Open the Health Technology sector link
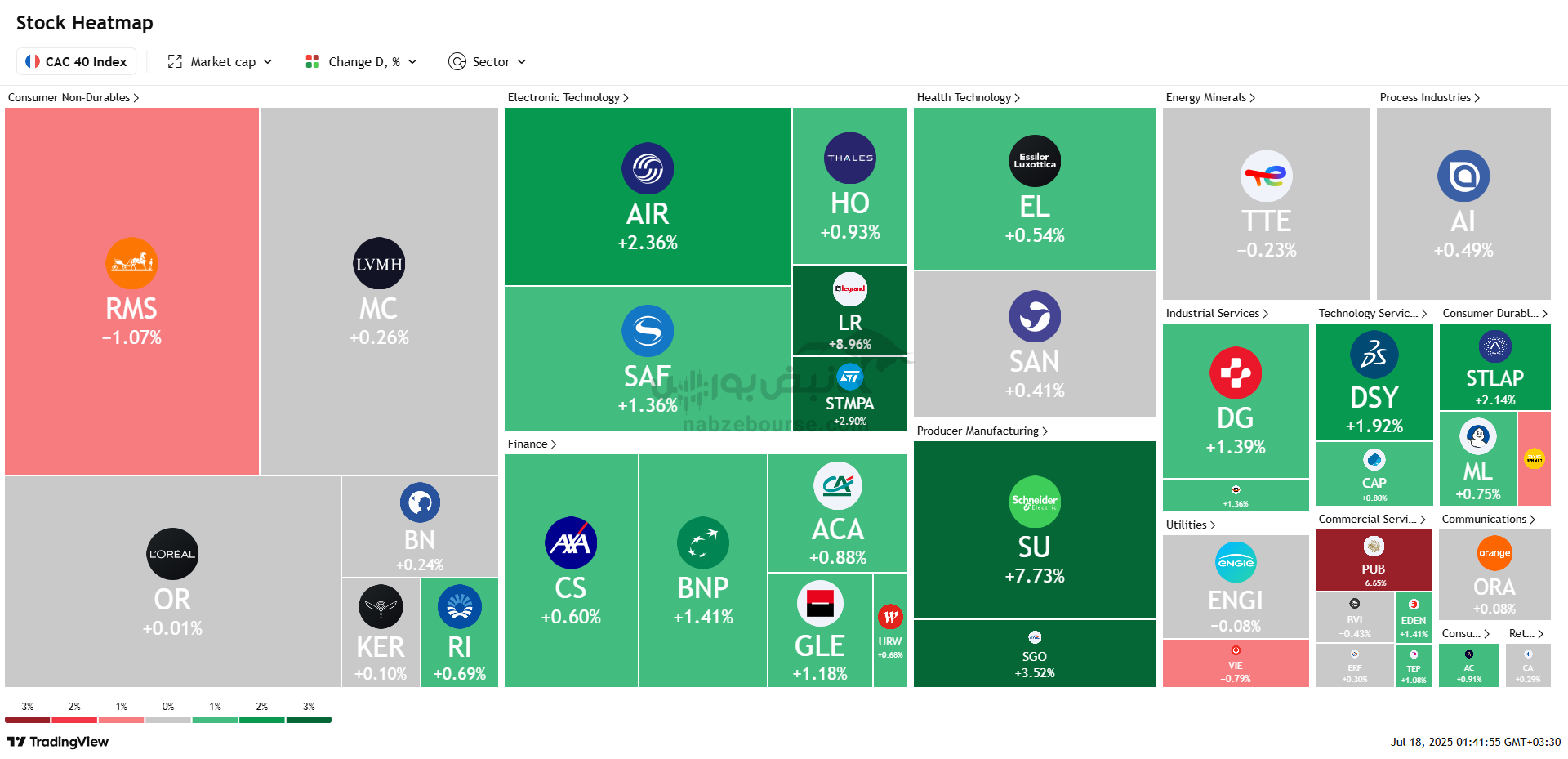Screen dimensions: 1568x759 pyautogui.click(x=969, y=97)
